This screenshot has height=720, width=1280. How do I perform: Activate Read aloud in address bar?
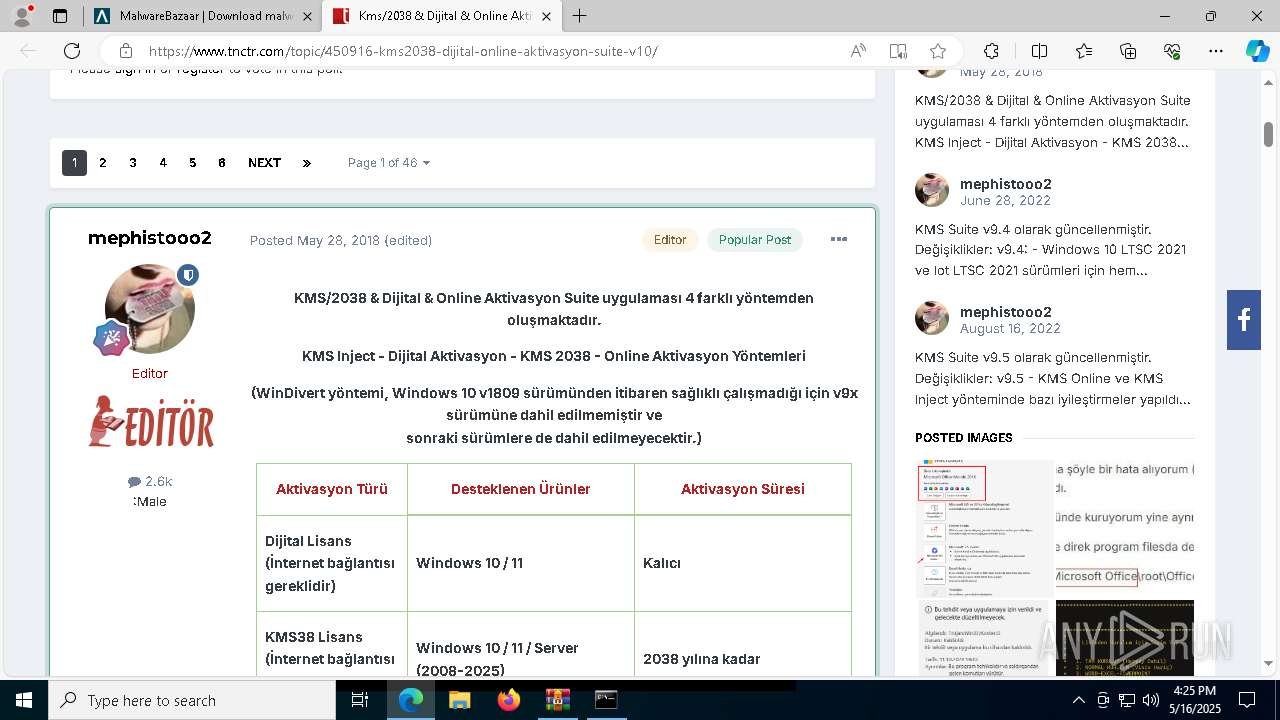click(x=858, y=51)
